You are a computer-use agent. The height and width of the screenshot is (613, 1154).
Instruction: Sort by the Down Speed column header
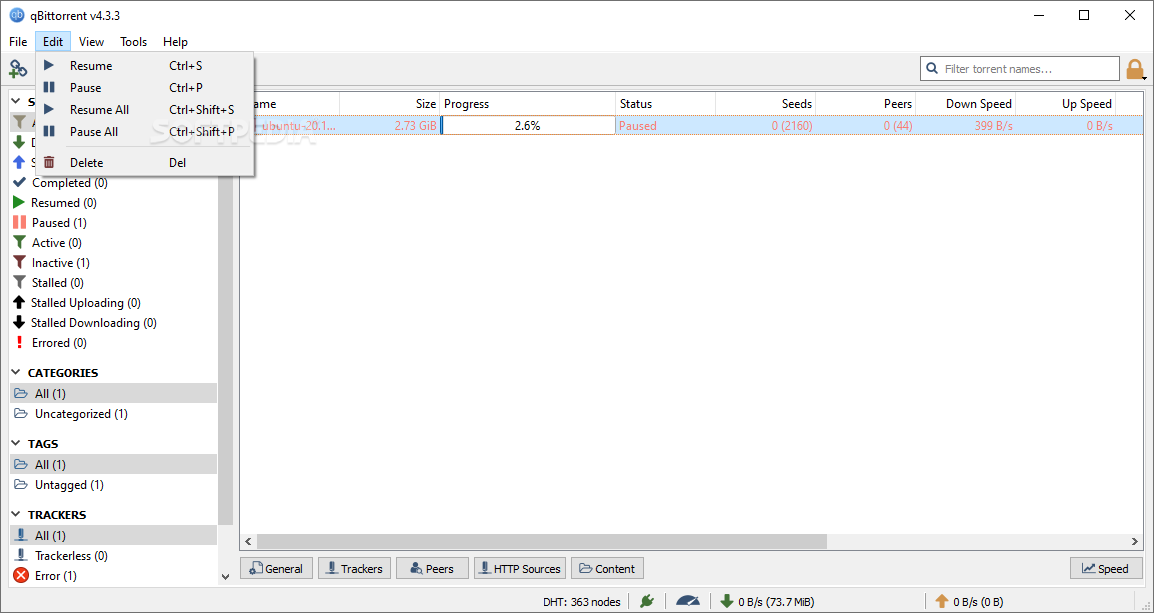click(966, 104)
